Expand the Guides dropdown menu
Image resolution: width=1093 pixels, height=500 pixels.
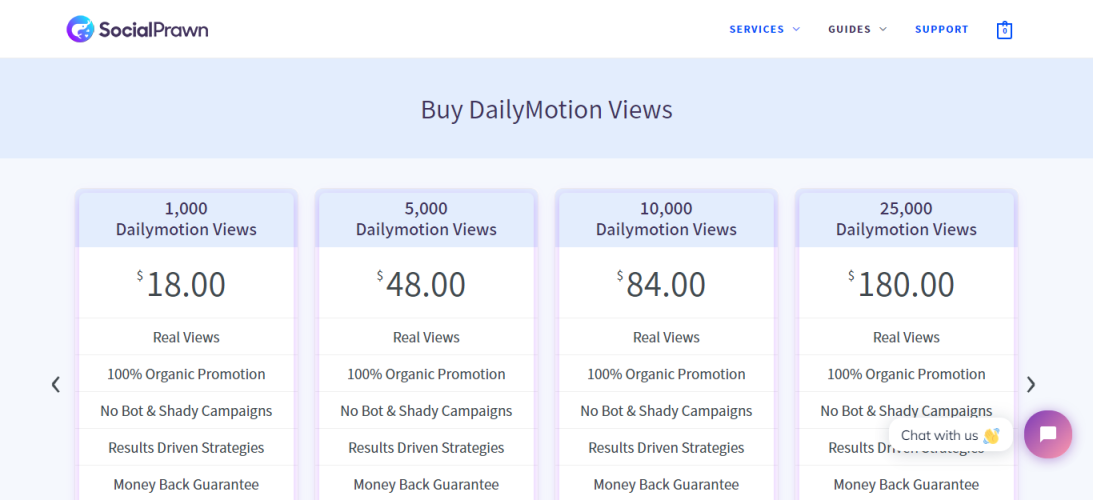click(857, 30)
